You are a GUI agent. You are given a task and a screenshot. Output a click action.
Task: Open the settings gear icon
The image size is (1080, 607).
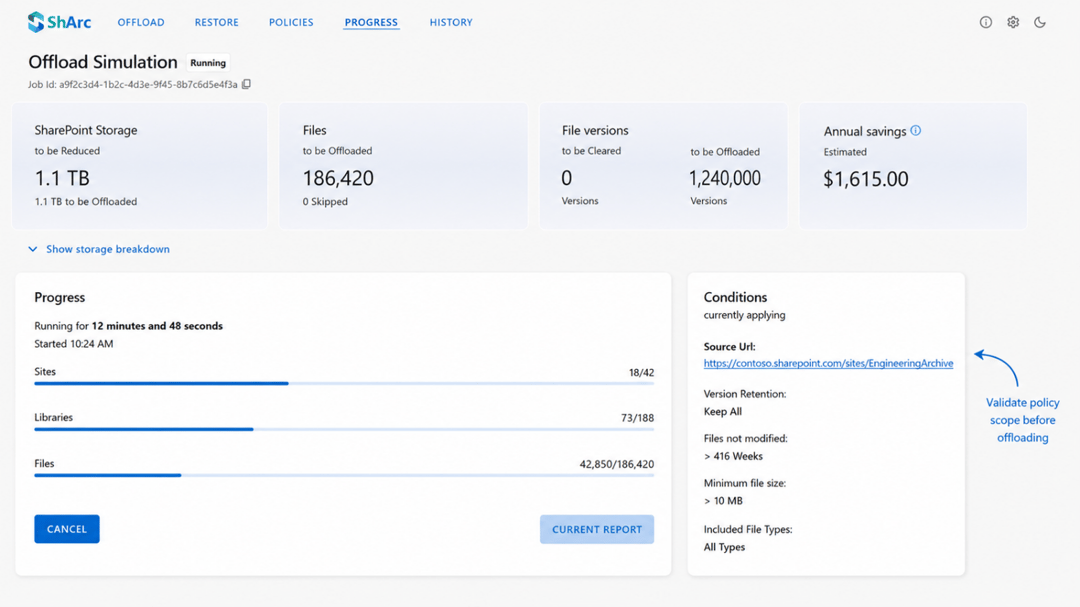coord(1012,22)
